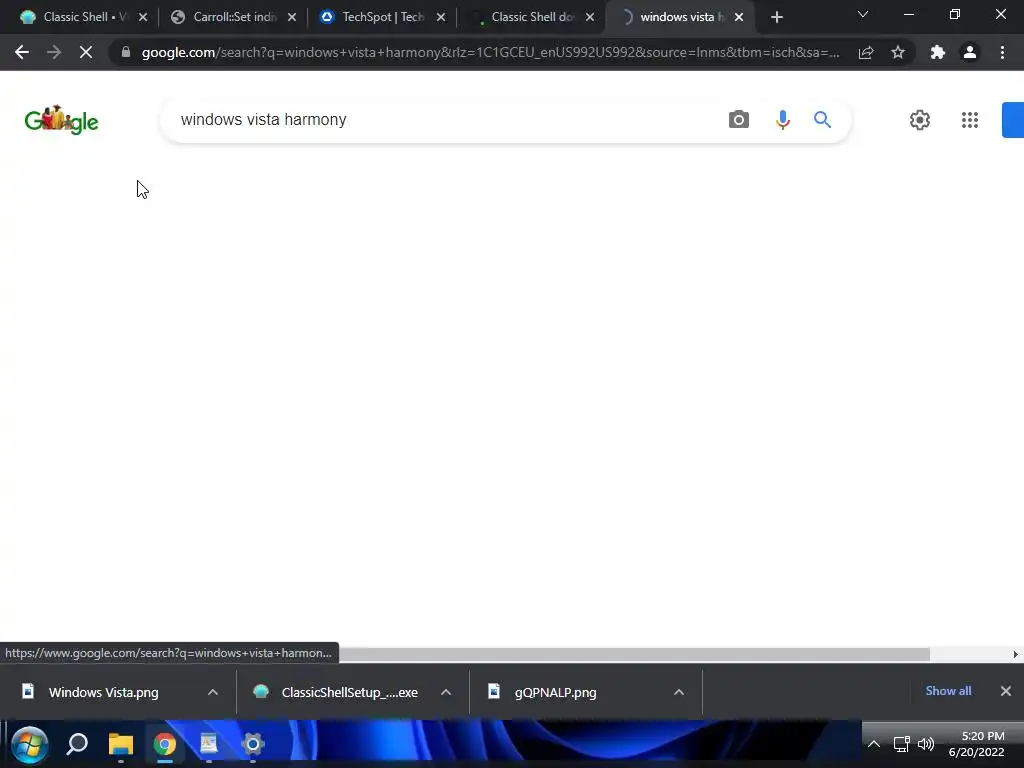Show hidden system tray icons

click(x=874, y=744)
